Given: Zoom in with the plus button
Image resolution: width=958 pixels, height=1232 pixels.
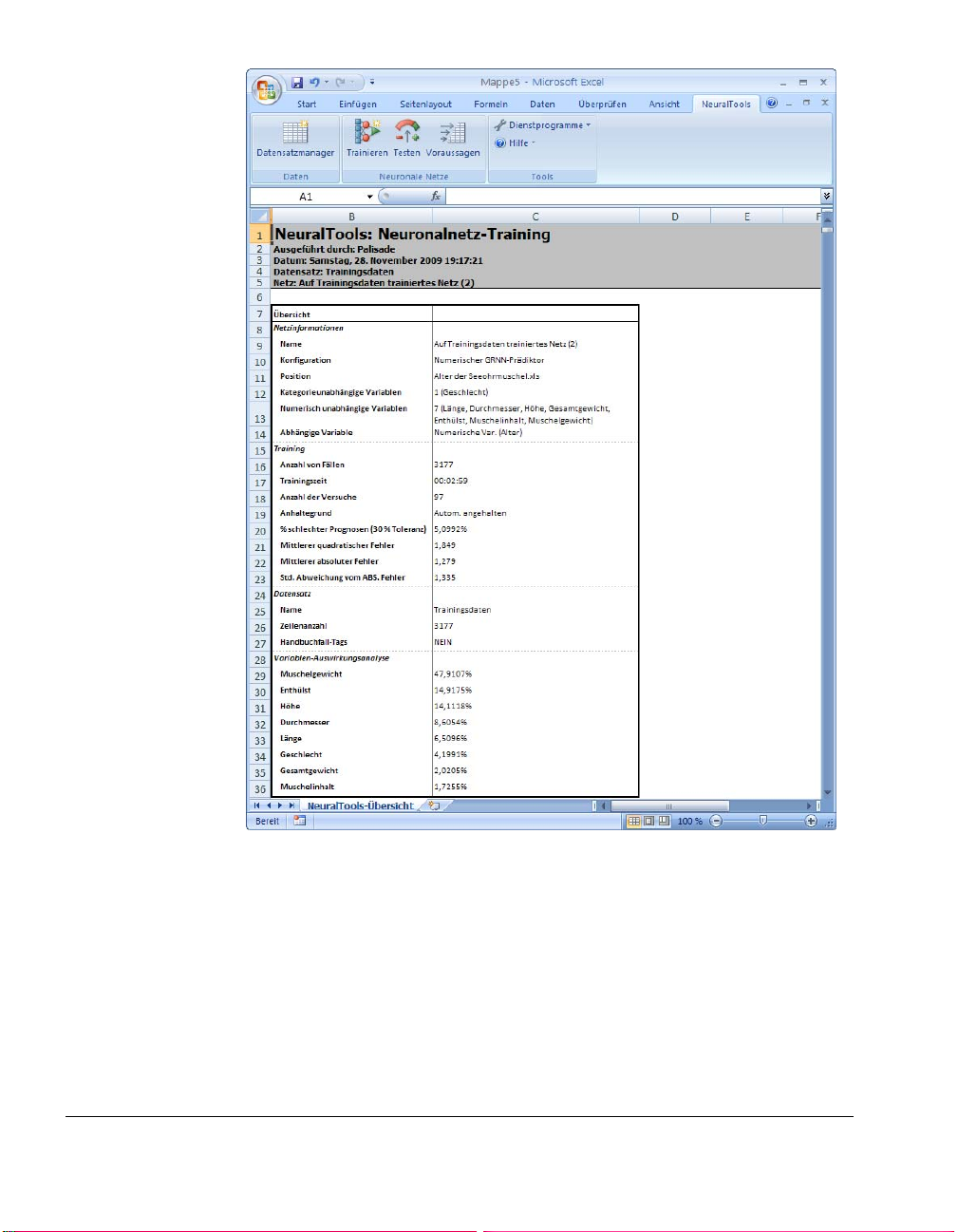Looking at the screenshot, I should coord(811,821).
